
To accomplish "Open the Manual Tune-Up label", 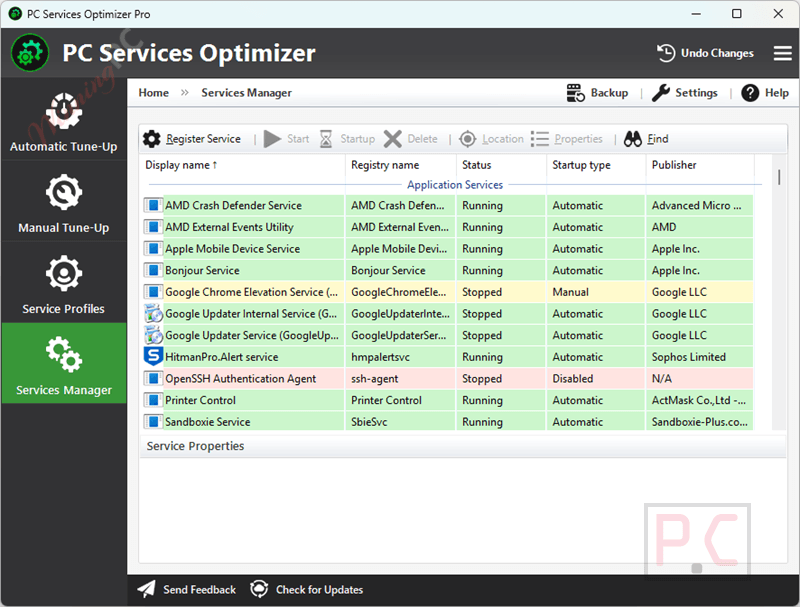I will click(64, 228).
